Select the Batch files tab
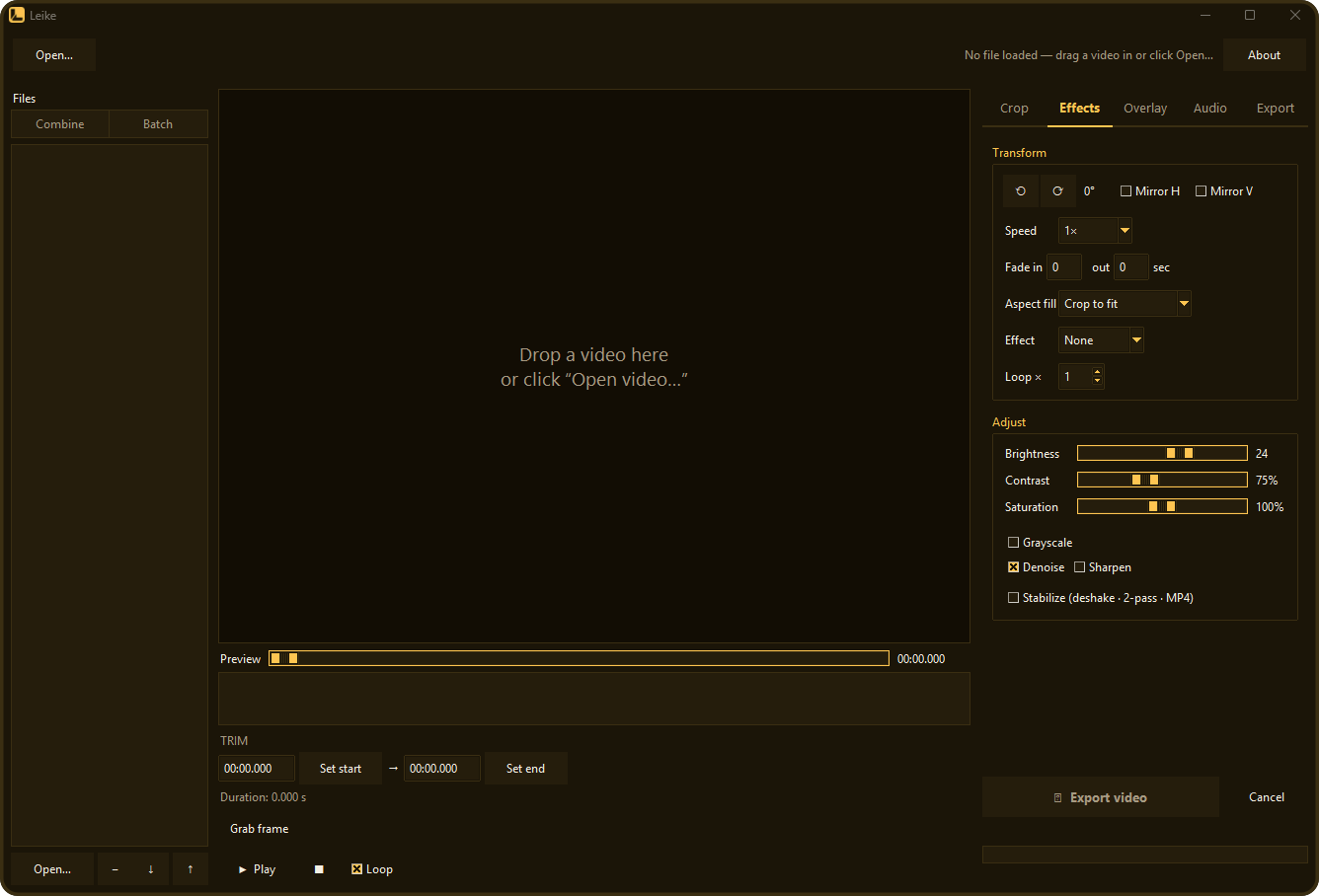The height and width of the screenshot is (896, 1319). pos(158,124)
